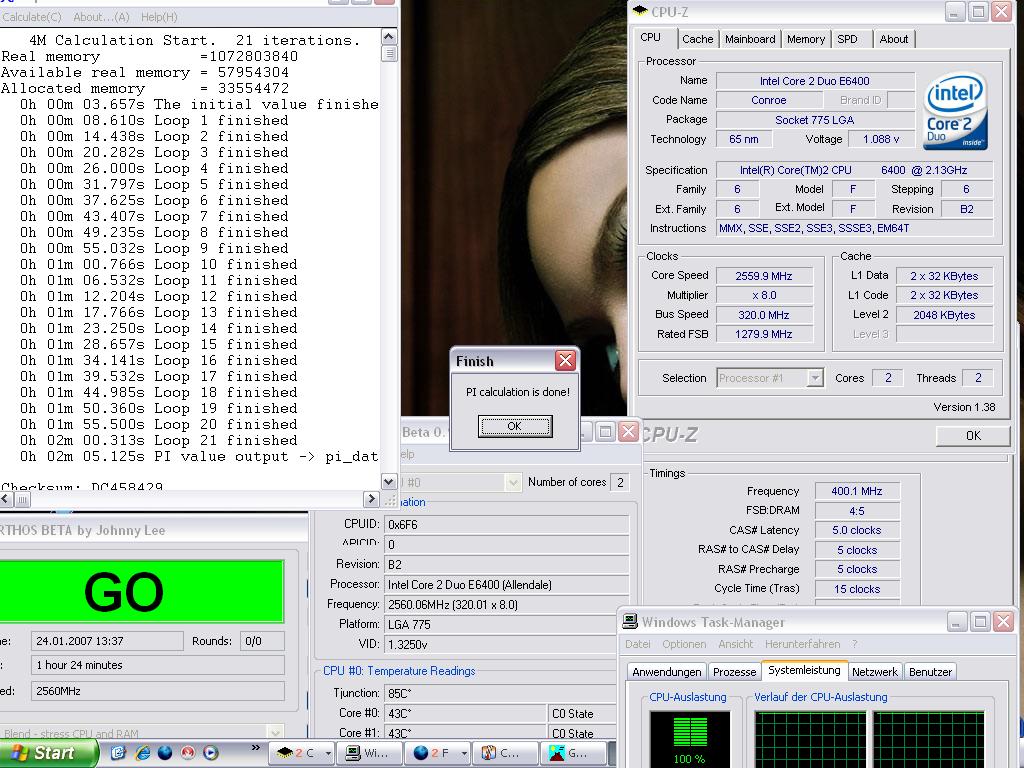The image size is (1024, 768).
Task: Open the Optionen menu in Task-Manager
Action: click(684, 644)
